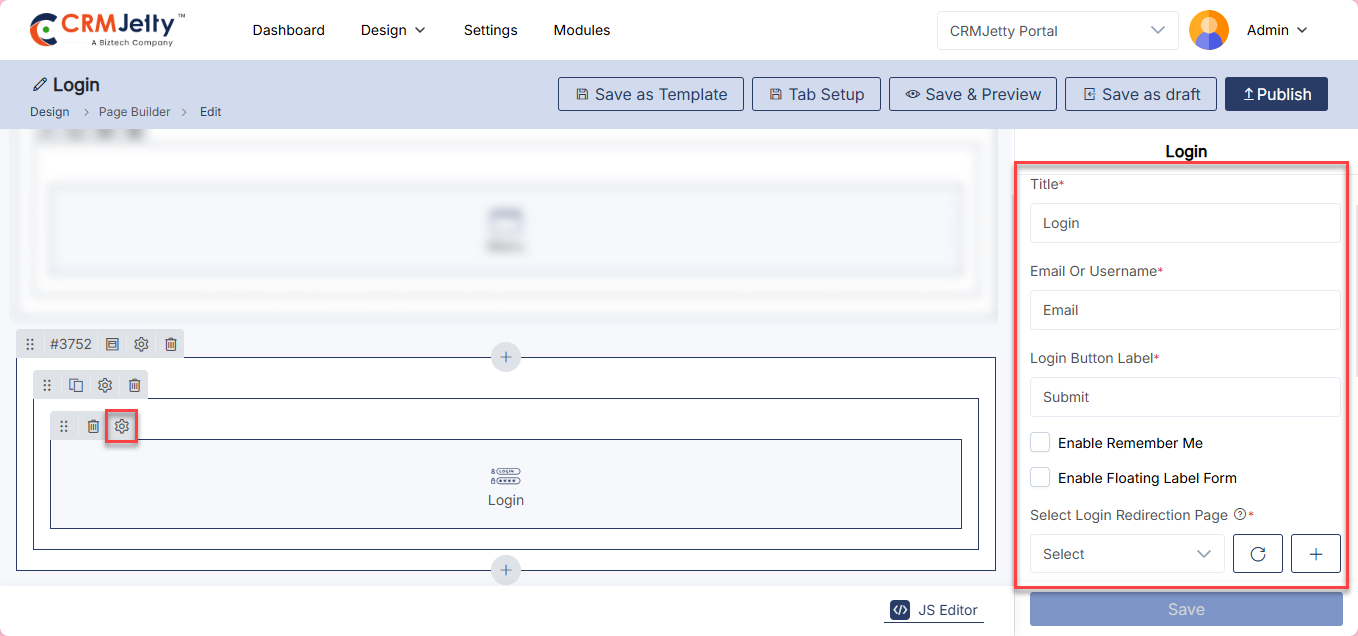Delete the Login widget via its trash icon
Viewport: 1358px width, 636px height.
(x=93, y=427)
